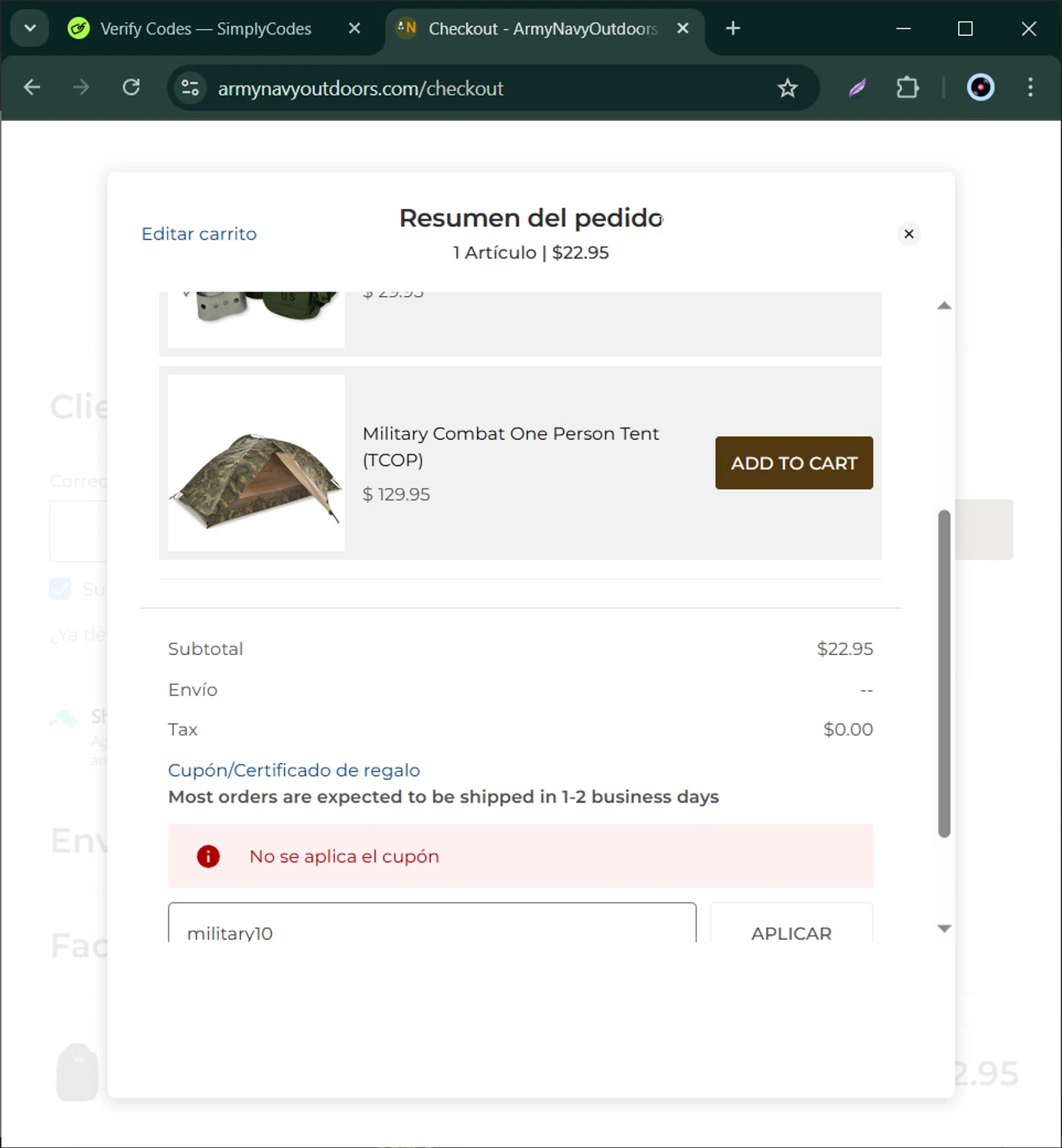This screenshot has height=1148, width=1062.
Task: Open a new browser tab
Action: tap(733, 28)
